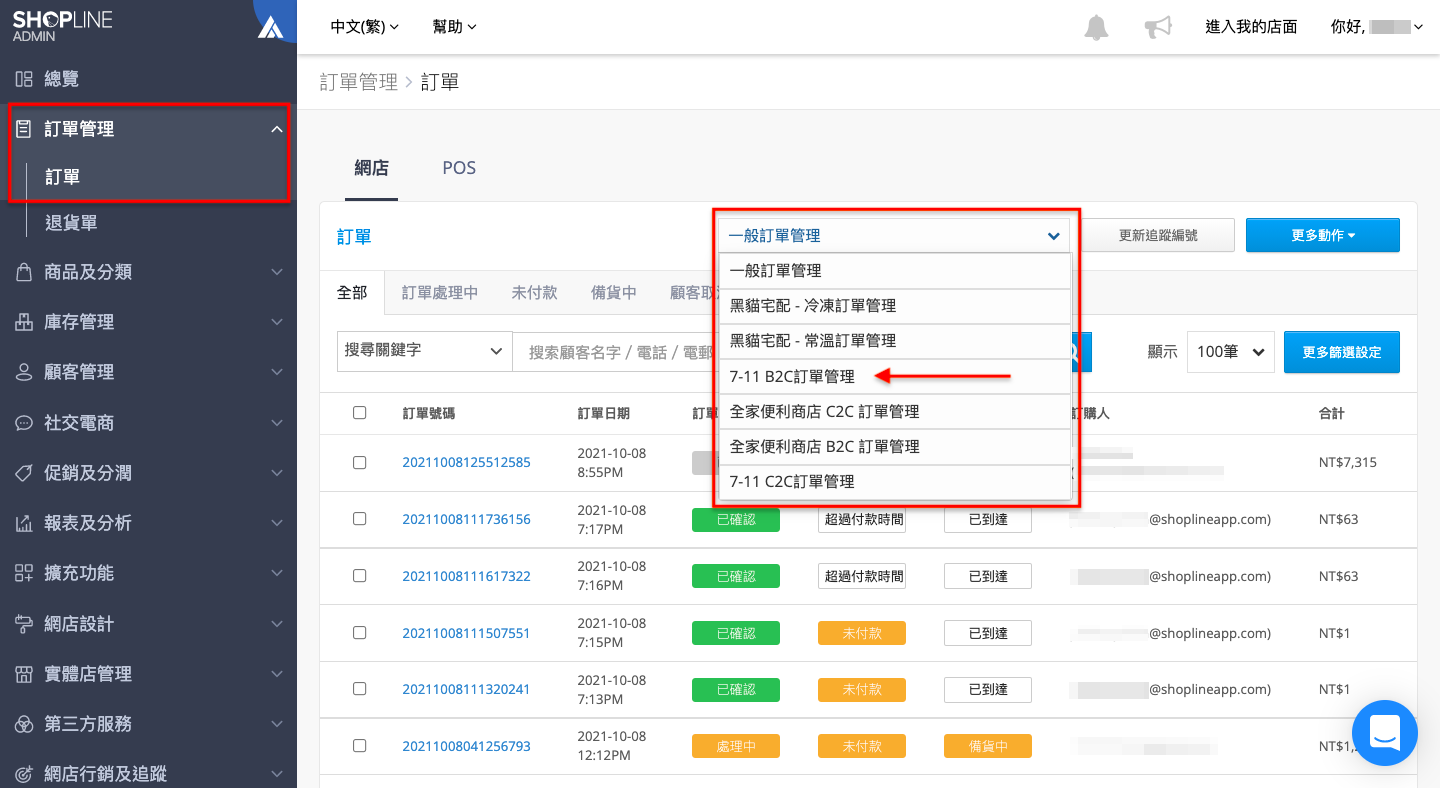Expand the 商品及分類 sidebar section
This screenshot has width=1440, height=788.
(x=277, y=272)
